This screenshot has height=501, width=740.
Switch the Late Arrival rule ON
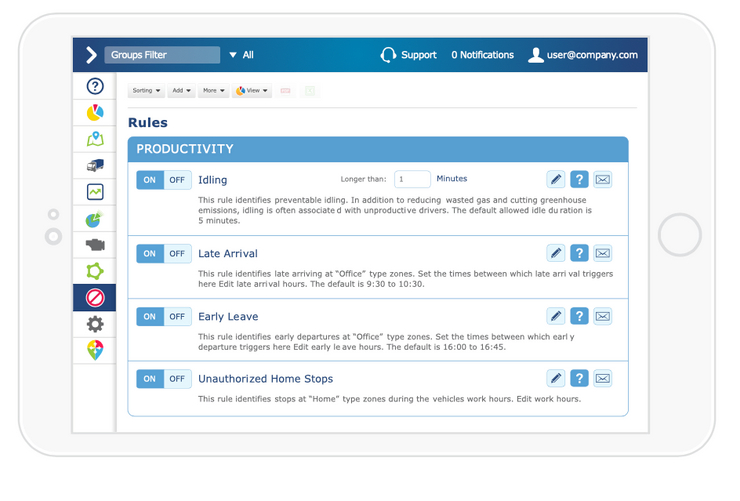point(150,254)
